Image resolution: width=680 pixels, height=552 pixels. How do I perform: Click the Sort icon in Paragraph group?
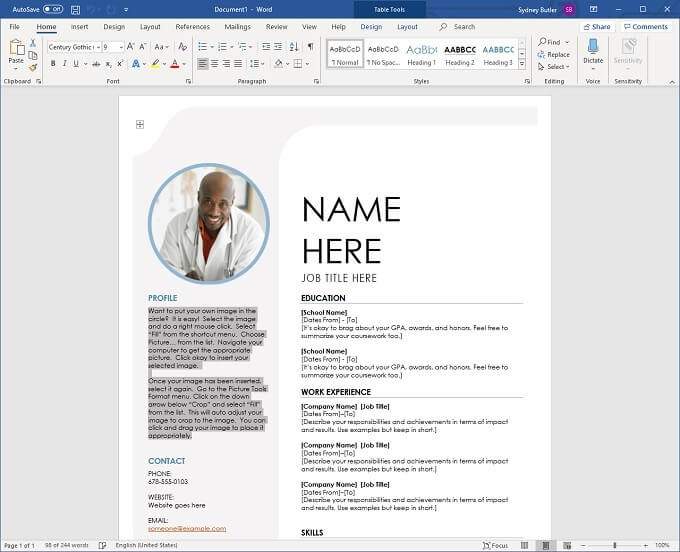pos(293,47)
